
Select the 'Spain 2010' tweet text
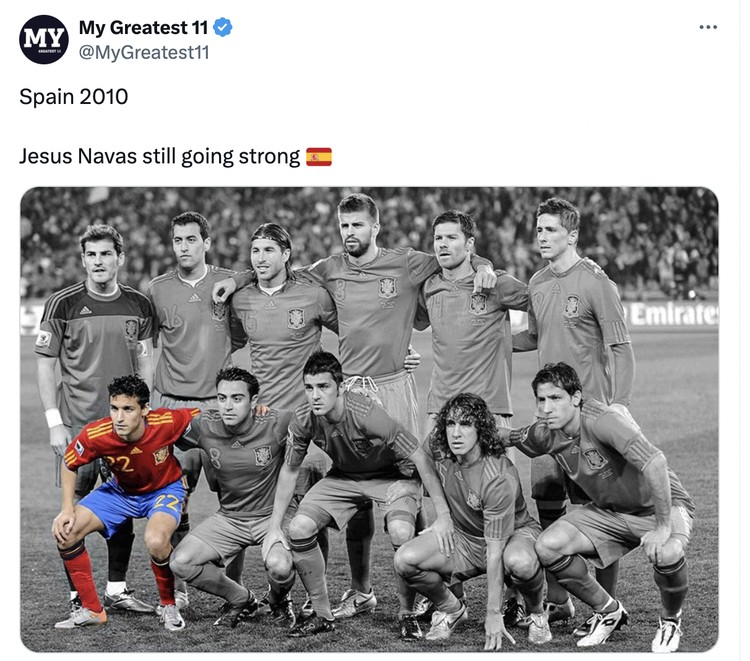(74, 97)
